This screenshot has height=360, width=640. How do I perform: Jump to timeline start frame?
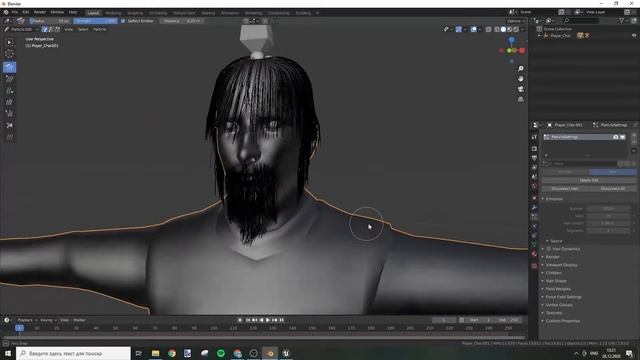(247, 320)
